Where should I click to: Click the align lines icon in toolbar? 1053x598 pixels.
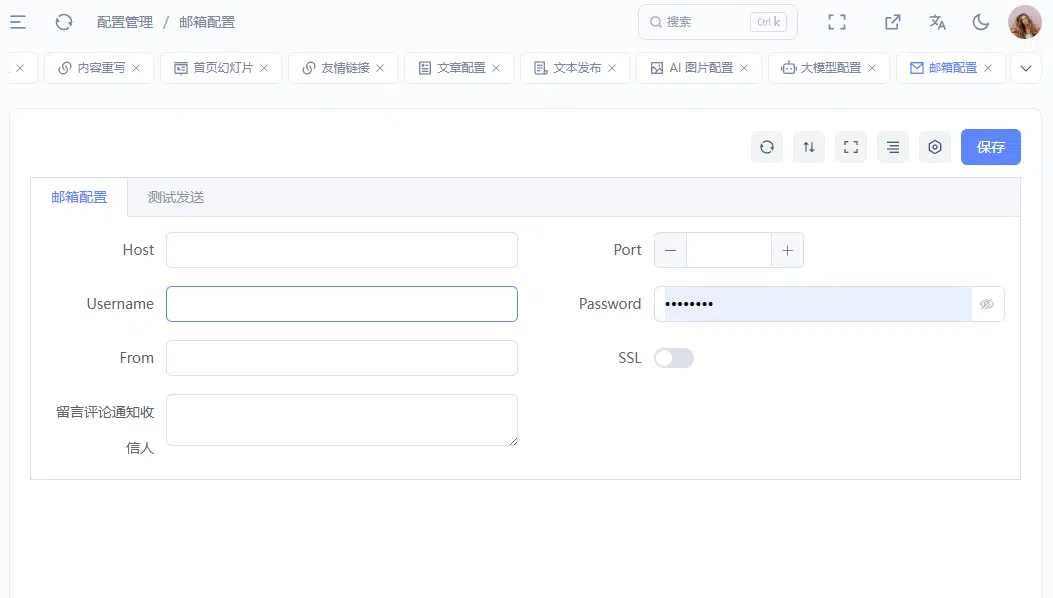[x=893, y=147]
